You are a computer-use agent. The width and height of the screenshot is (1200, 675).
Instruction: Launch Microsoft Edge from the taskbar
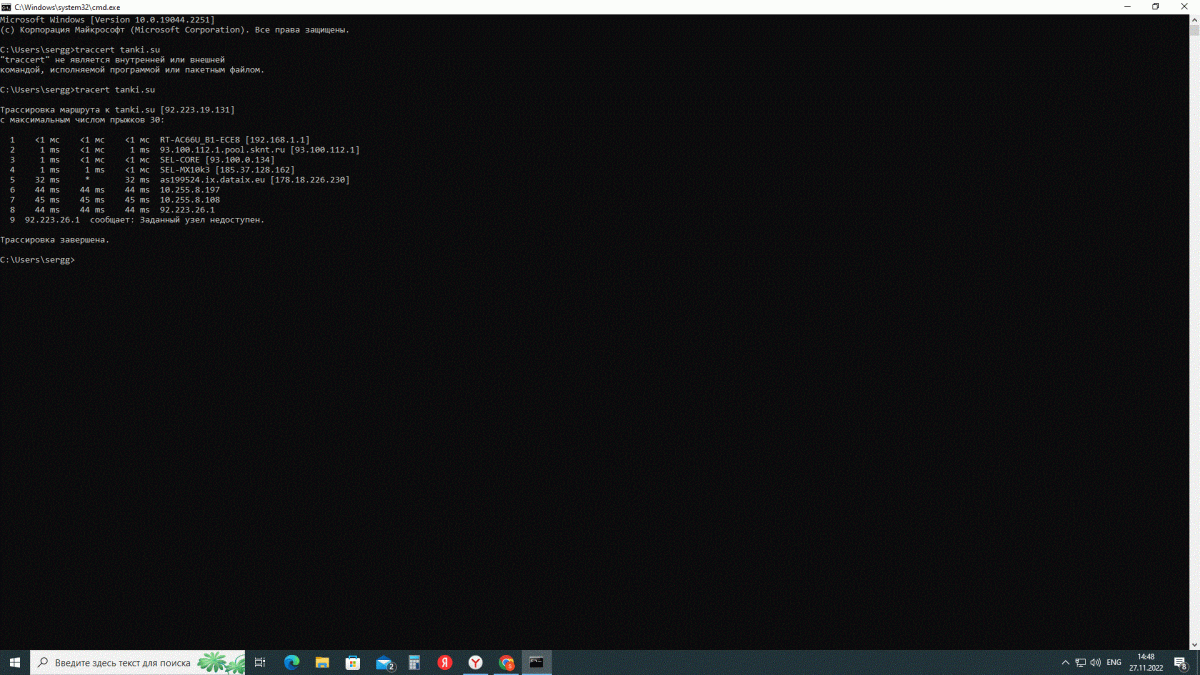coord(291,662)
